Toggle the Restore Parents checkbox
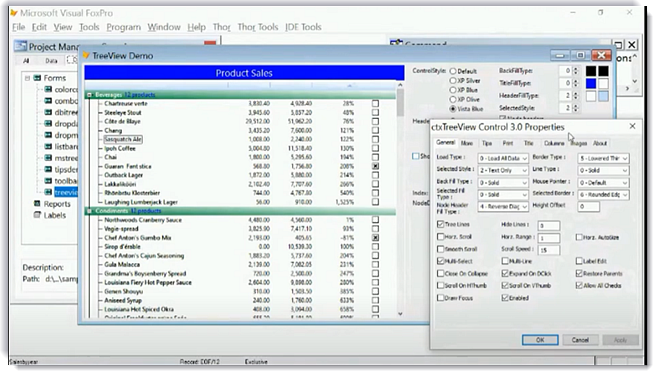Image resolution: width=653 pixels, height=372 pixels. [x=579, y=273]
